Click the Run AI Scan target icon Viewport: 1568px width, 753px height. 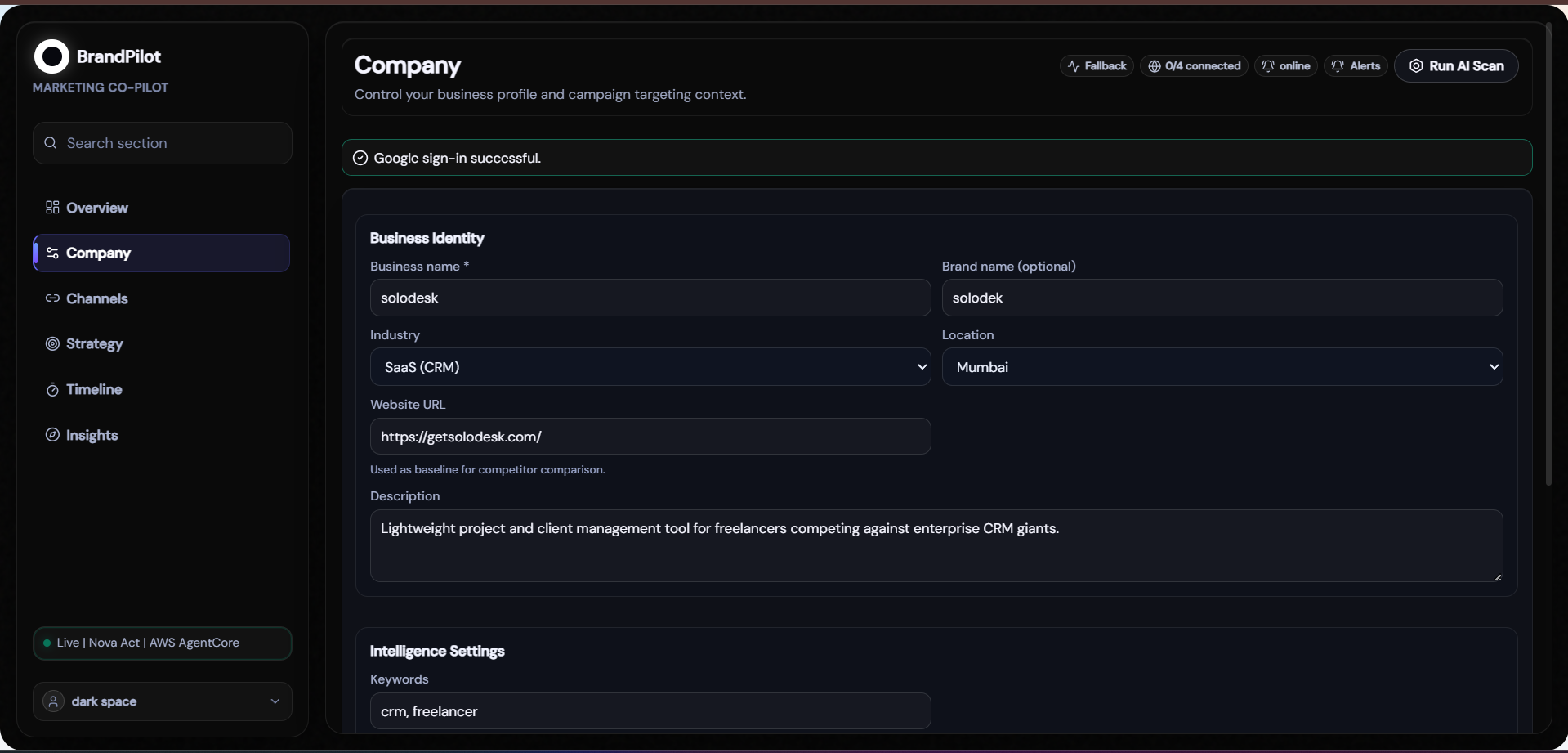click(x=1416, y=66)
